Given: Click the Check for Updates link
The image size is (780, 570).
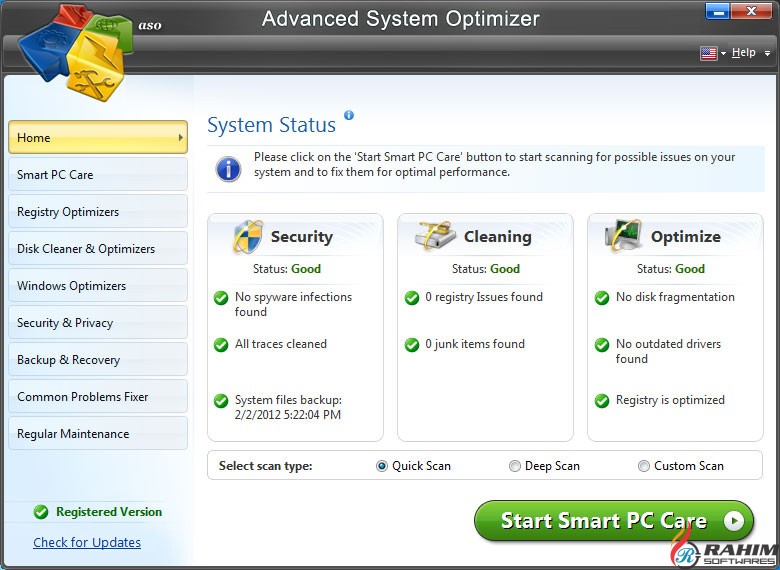Looking at the screenshot, I should [87, 542].
